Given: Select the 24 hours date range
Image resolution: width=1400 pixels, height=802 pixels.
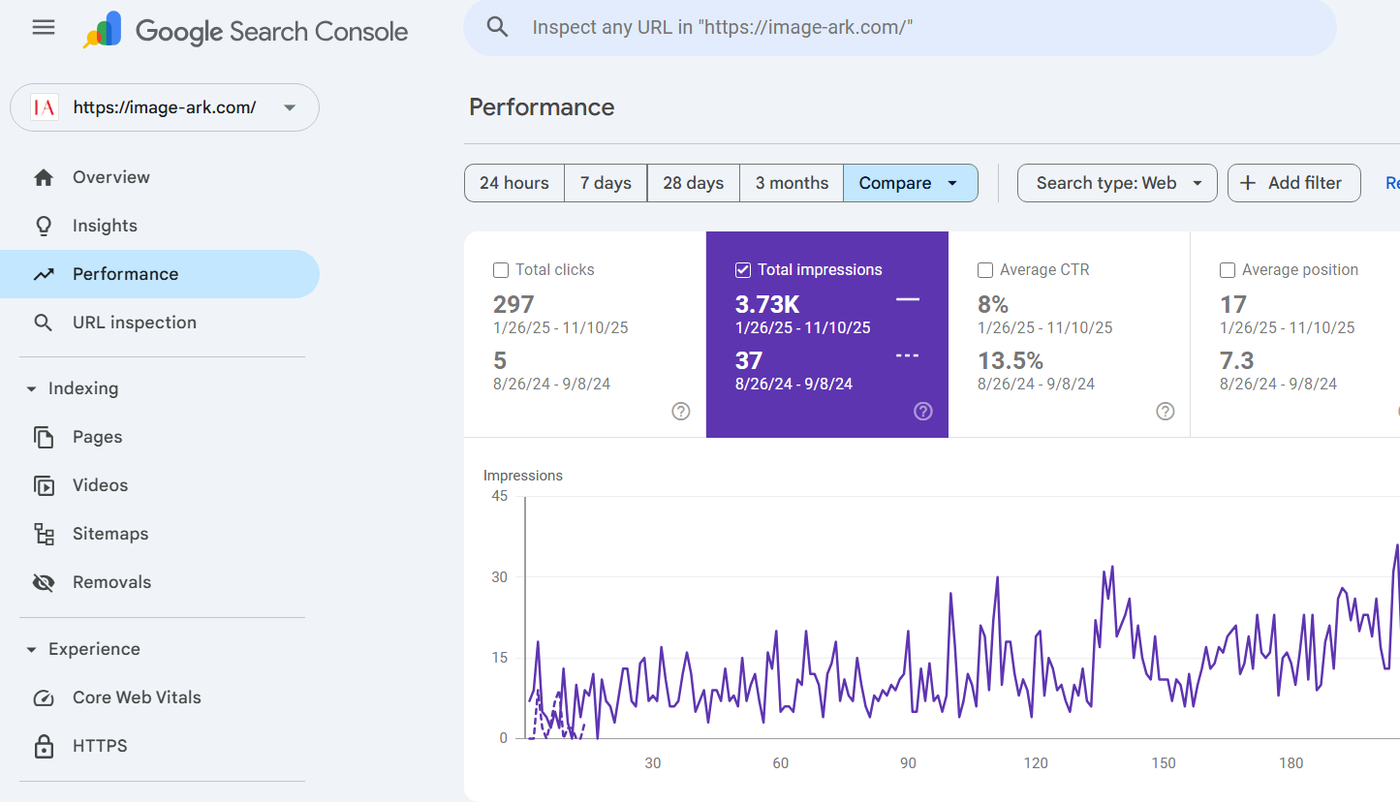Looking at the screenshot, I should (514, 183).
